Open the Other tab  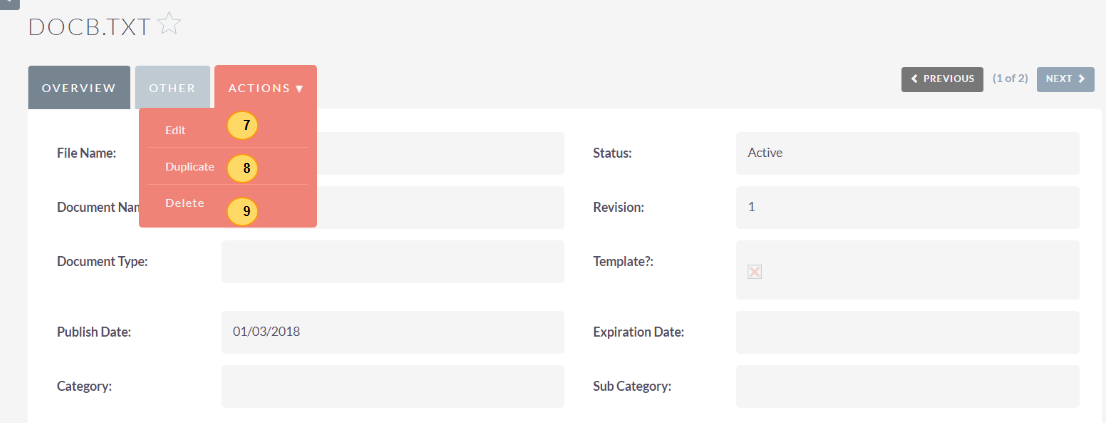(172, 88)
